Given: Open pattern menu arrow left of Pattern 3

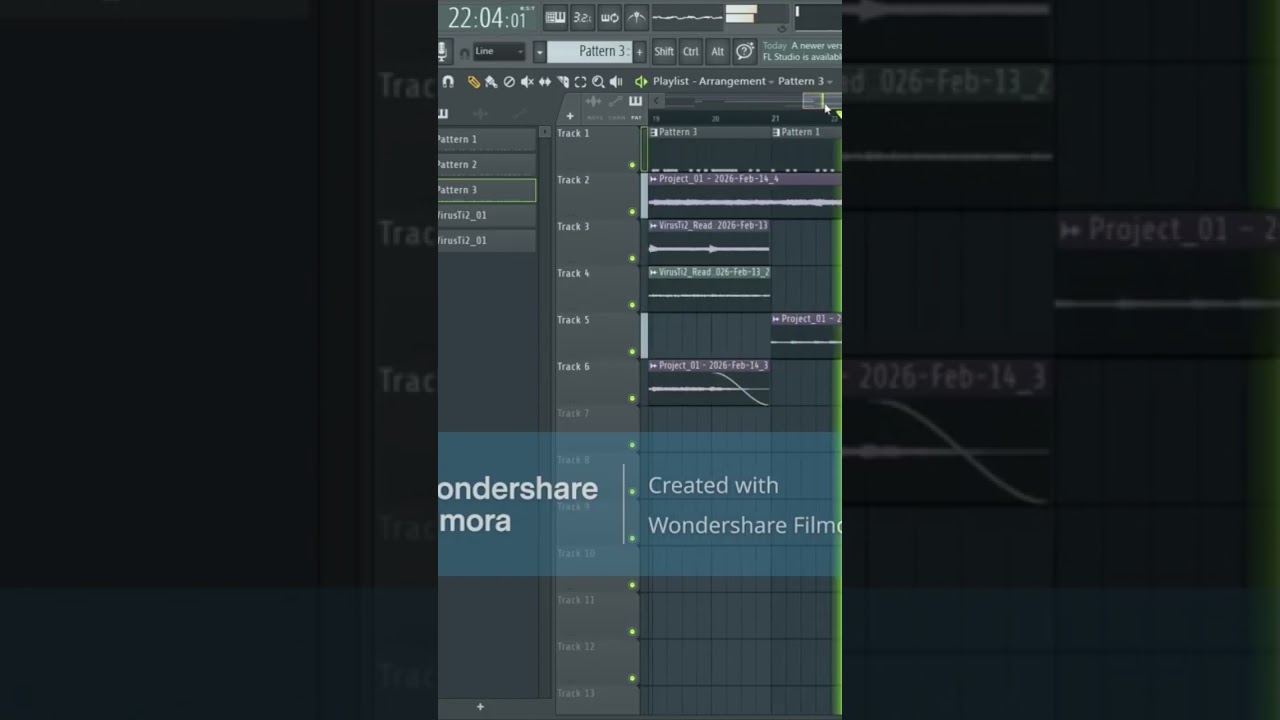Looking at the screenshot, I should click(x=539, y=51).
